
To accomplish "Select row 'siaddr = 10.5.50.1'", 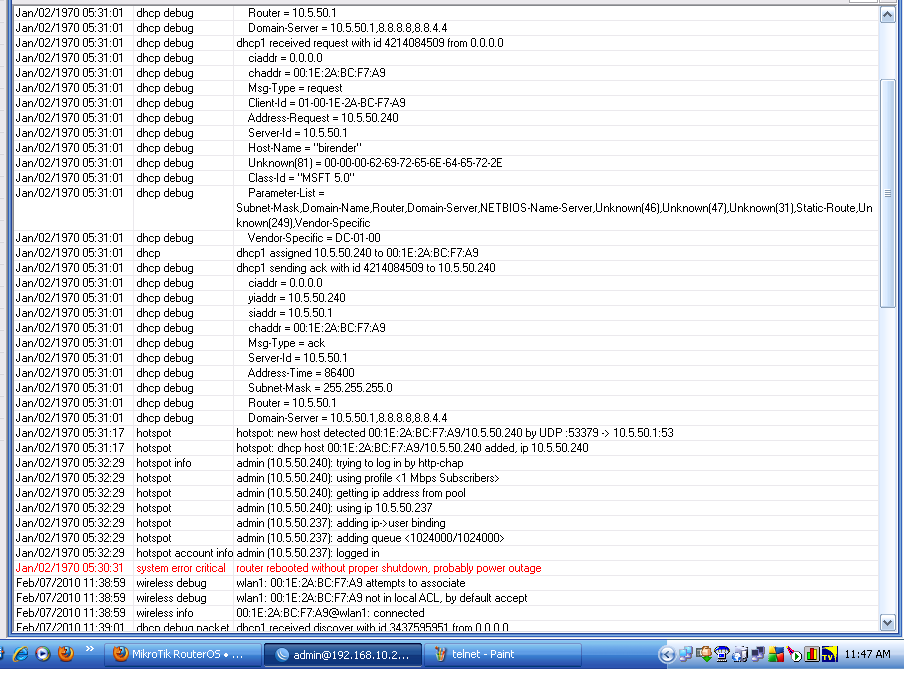I will tap(445, 314).
